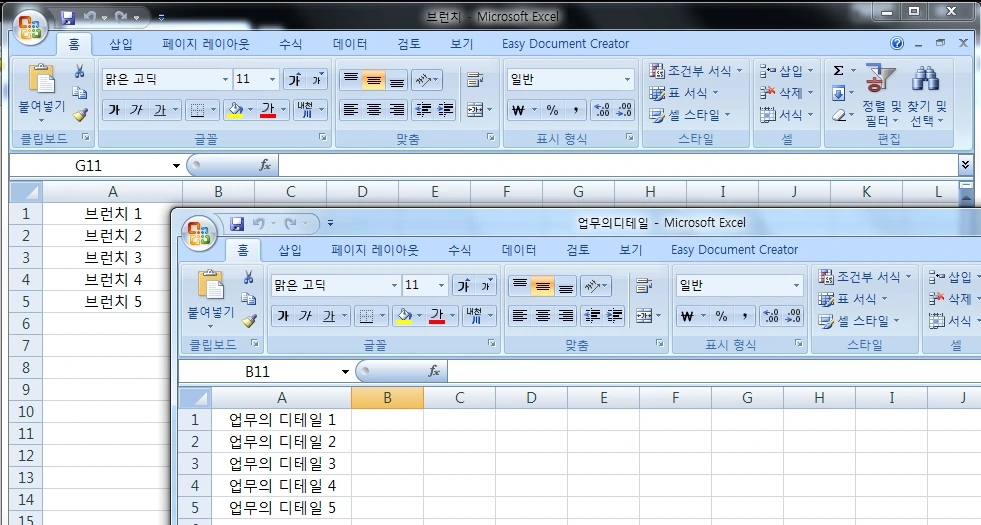
Task: Open 페이지 레이아웃 tab in 브런치 window
Action: 206,44
